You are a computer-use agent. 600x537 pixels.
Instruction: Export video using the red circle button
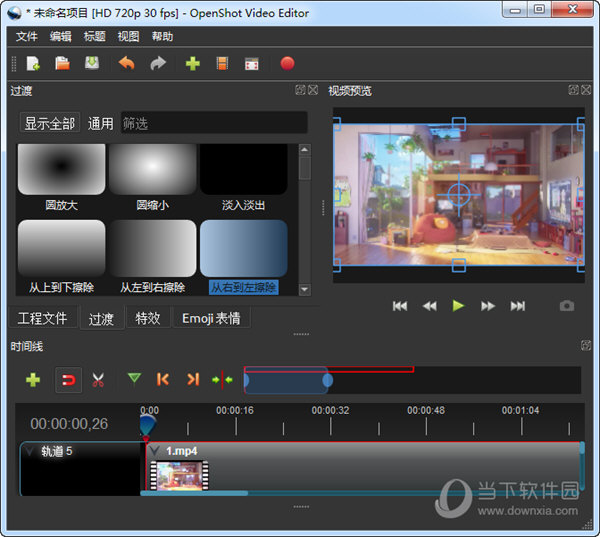click(x=287, y=64)
